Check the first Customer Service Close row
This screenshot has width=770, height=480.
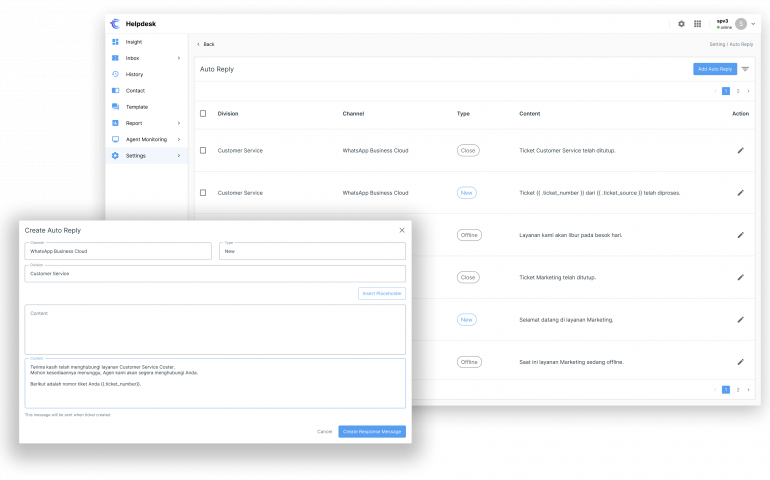(x=203, y=150)
